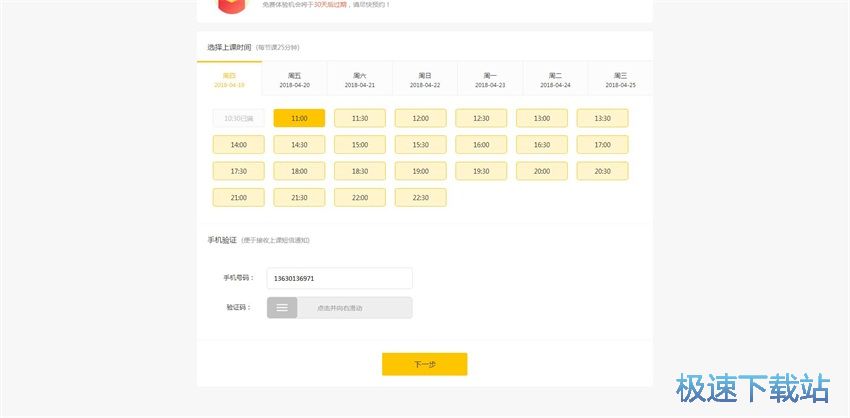Pick the 18:30 time slot
The image size is (850, 418).
[x=360, y=171]
